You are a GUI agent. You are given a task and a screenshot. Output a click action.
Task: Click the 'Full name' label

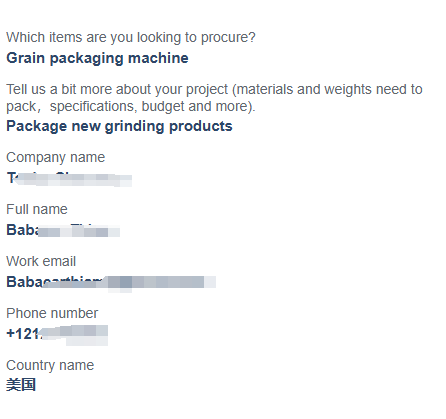click(37, 209)
